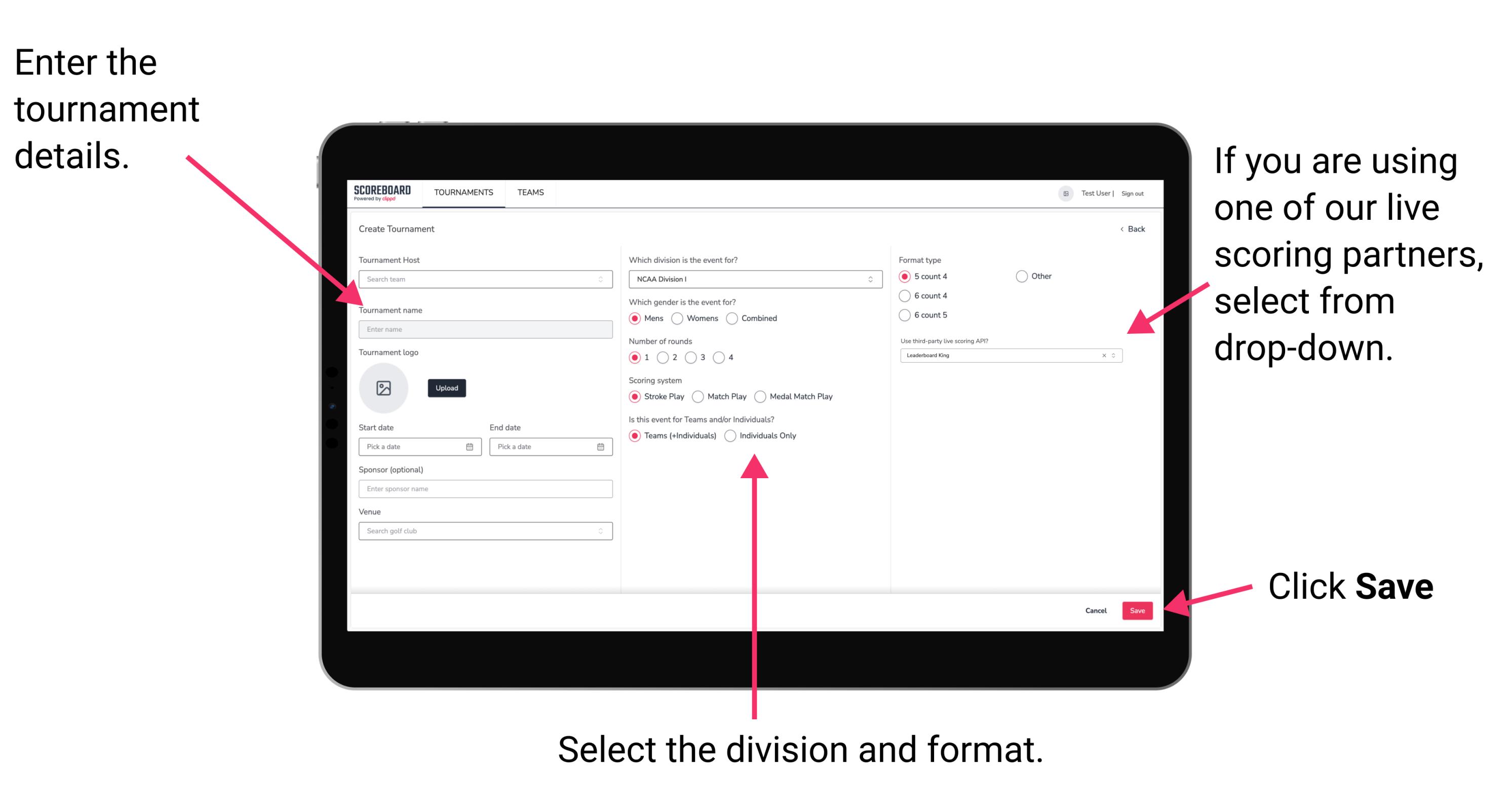Screen dimensions: 1509x812
Task: Click the division dropdown chevron icon
Action: click(871, 279)
